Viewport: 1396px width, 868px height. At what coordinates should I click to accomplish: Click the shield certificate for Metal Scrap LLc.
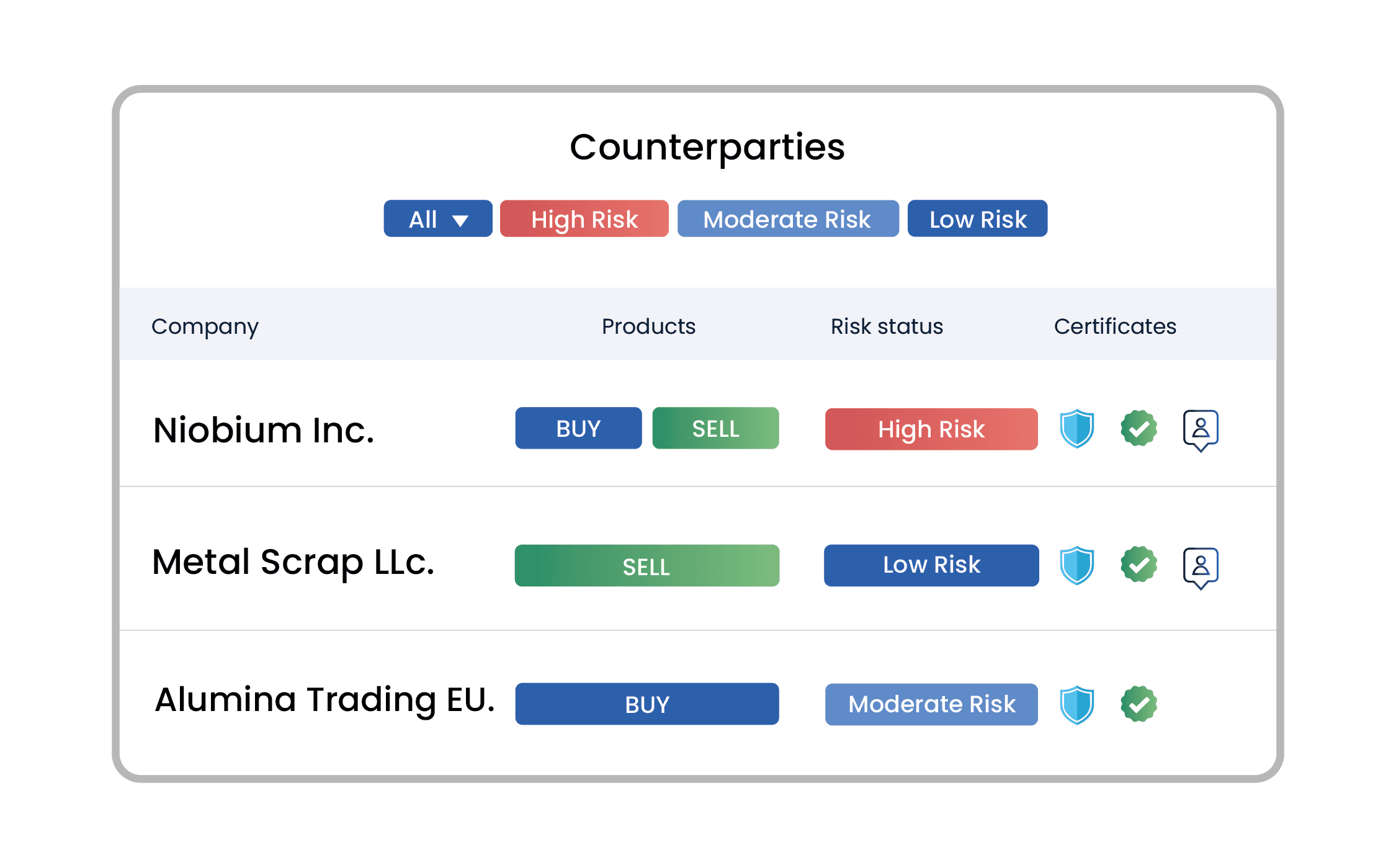(x=1077, y=565)
